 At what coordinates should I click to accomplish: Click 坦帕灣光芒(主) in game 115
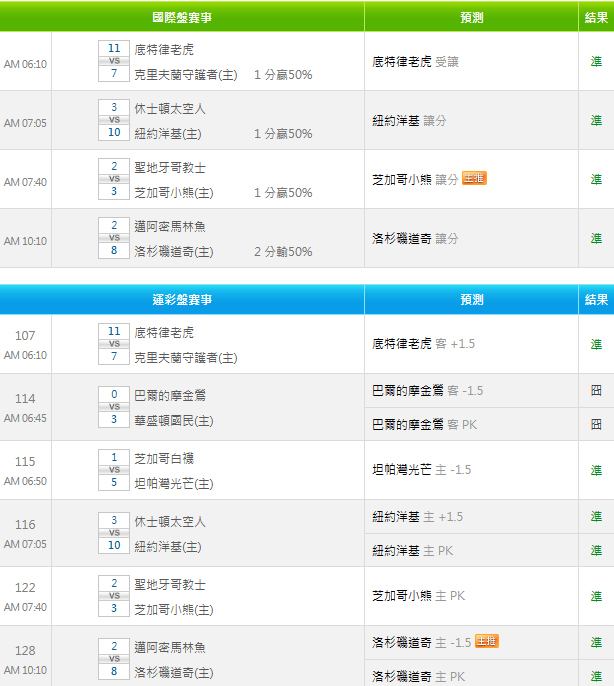(174, 484)
